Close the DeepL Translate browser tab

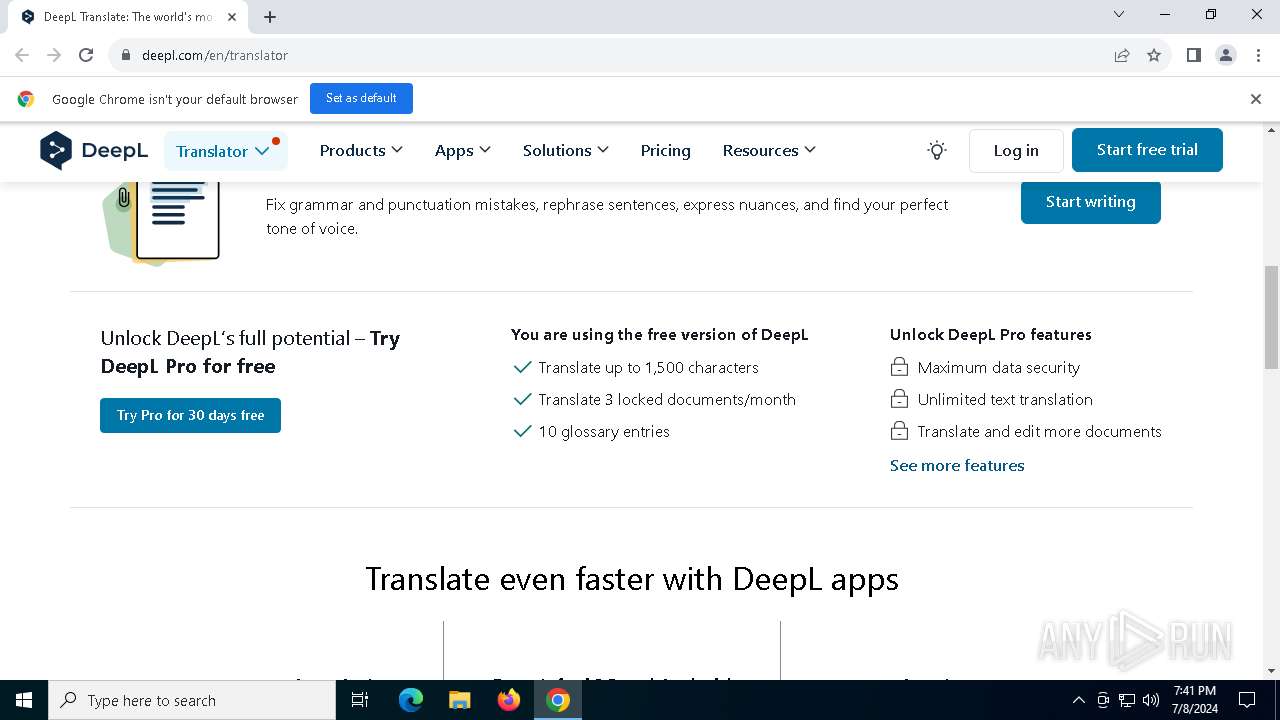coord(232,17)
